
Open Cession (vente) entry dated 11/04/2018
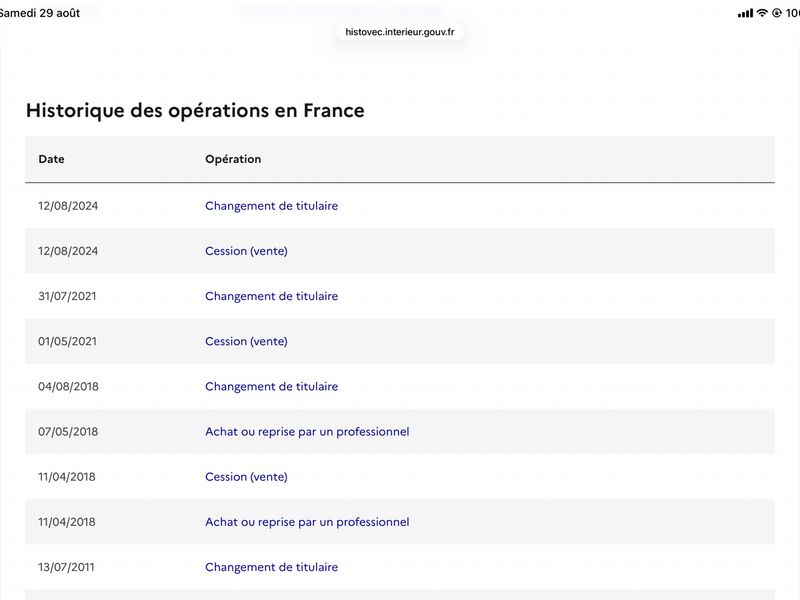click(246, 477)
